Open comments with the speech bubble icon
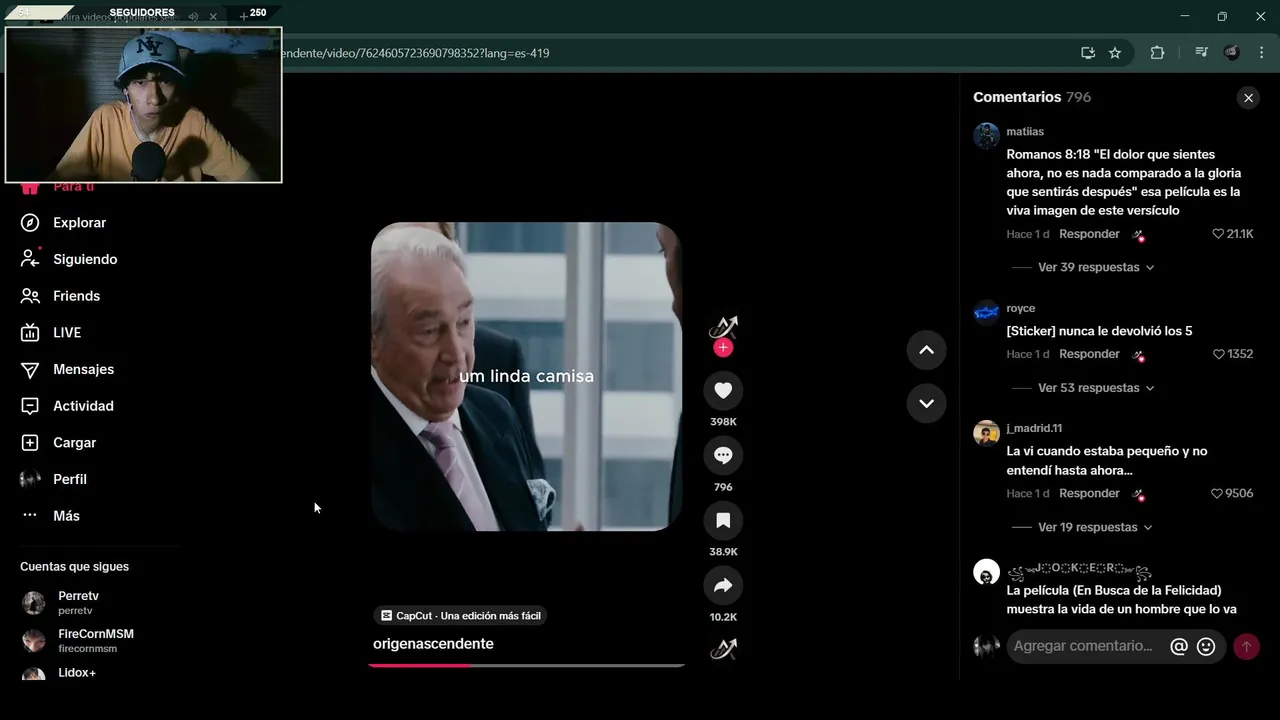Image resolution: width=1280 pixels, height=720 pixels. [x=723, y=456]
